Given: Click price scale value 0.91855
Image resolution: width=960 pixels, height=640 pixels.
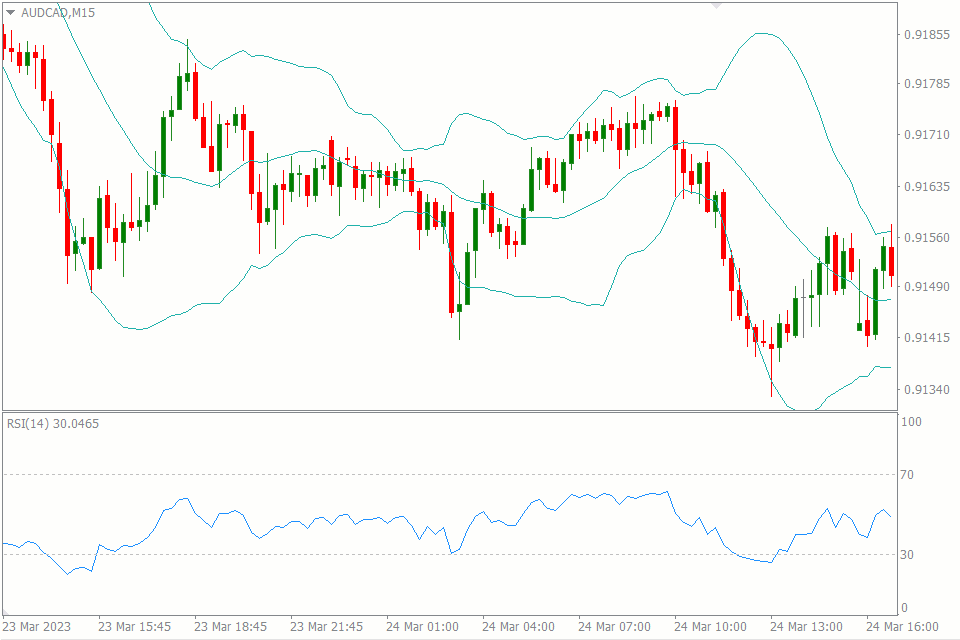Looking at the screenshot, I should click(927, 34).
